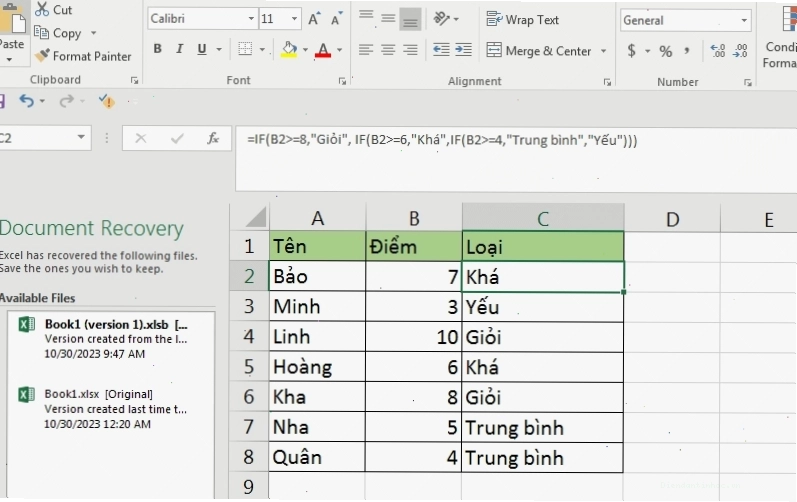Click the Redo arrow icon
Screen dimensions: 797x502
click(67, 101)
